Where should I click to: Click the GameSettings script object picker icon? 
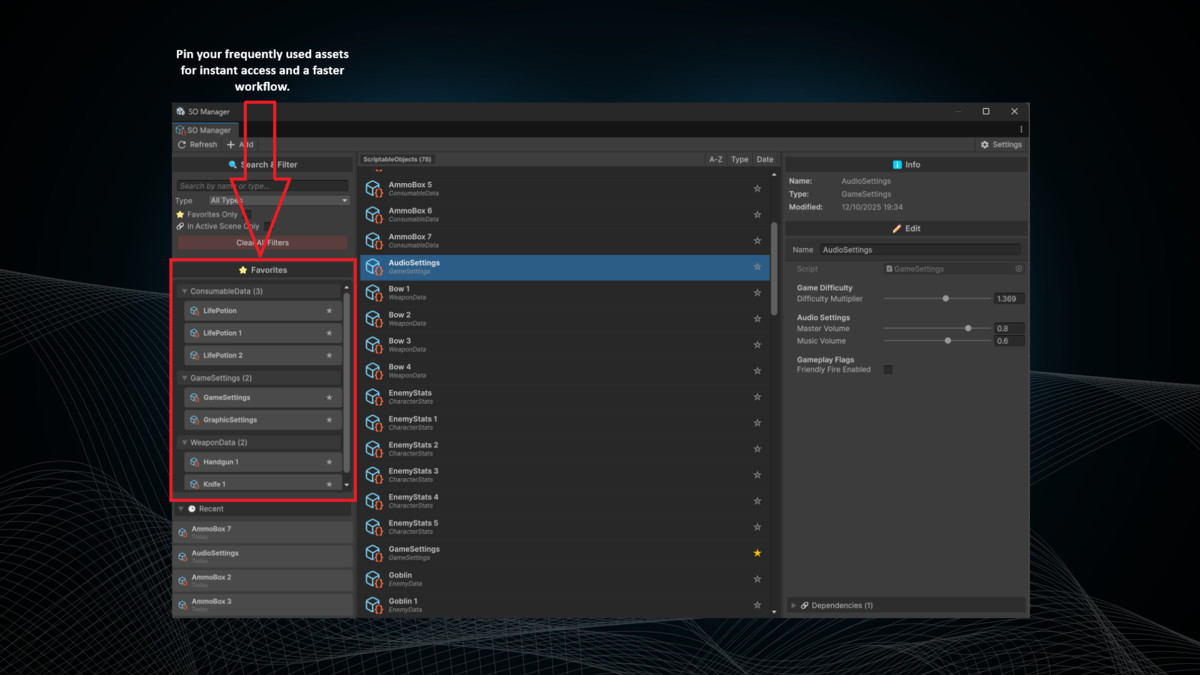1019,269
